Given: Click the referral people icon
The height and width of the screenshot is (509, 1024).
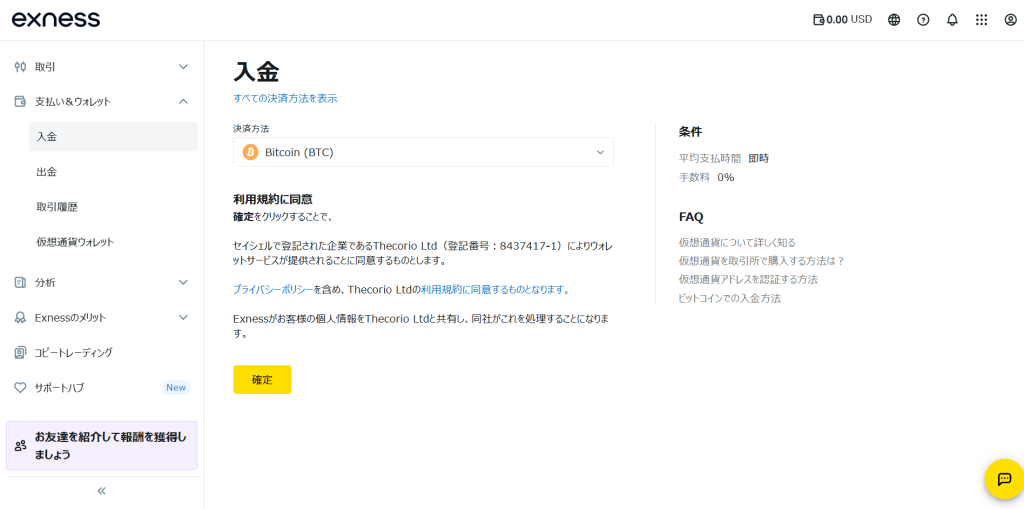Looking at the screenshot, I should pyautogui.click(x=20, y=446).
